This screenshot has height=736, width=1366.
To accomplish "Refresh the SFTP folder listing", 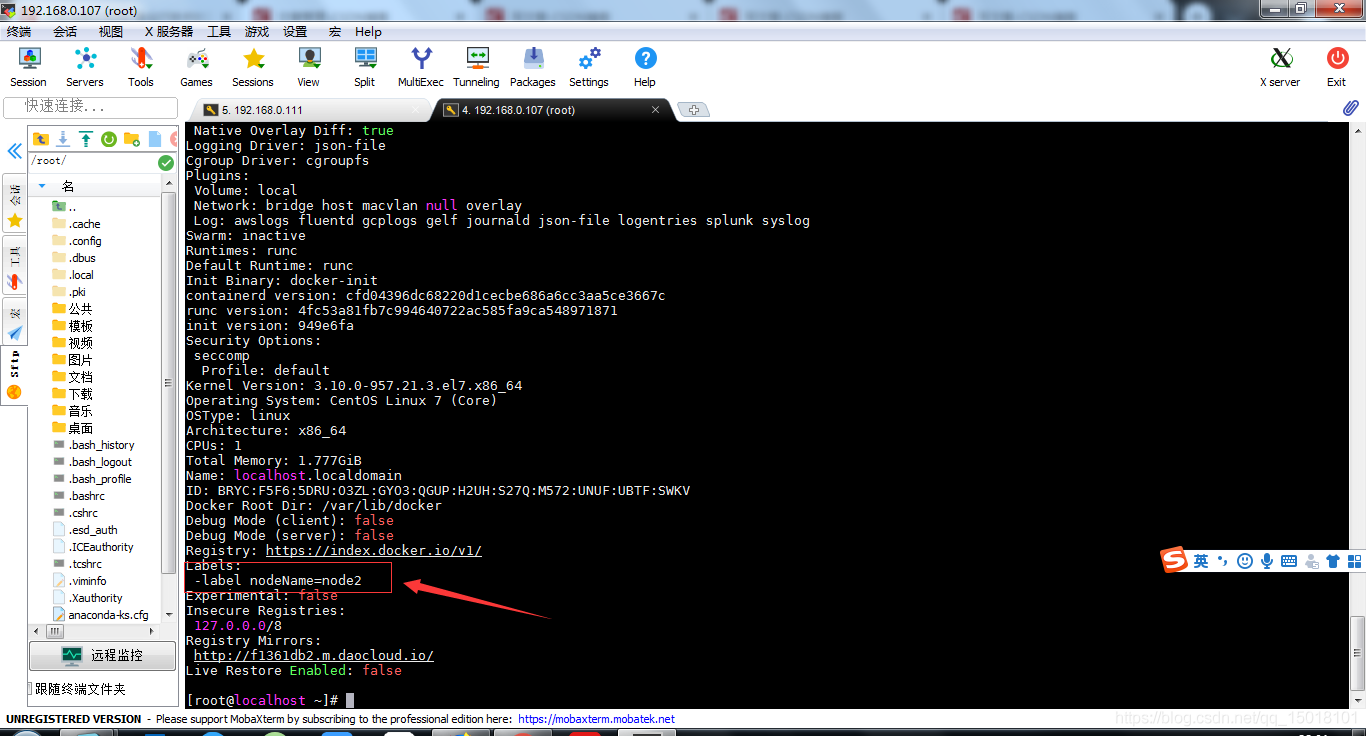I will click(x=108, y=139).
